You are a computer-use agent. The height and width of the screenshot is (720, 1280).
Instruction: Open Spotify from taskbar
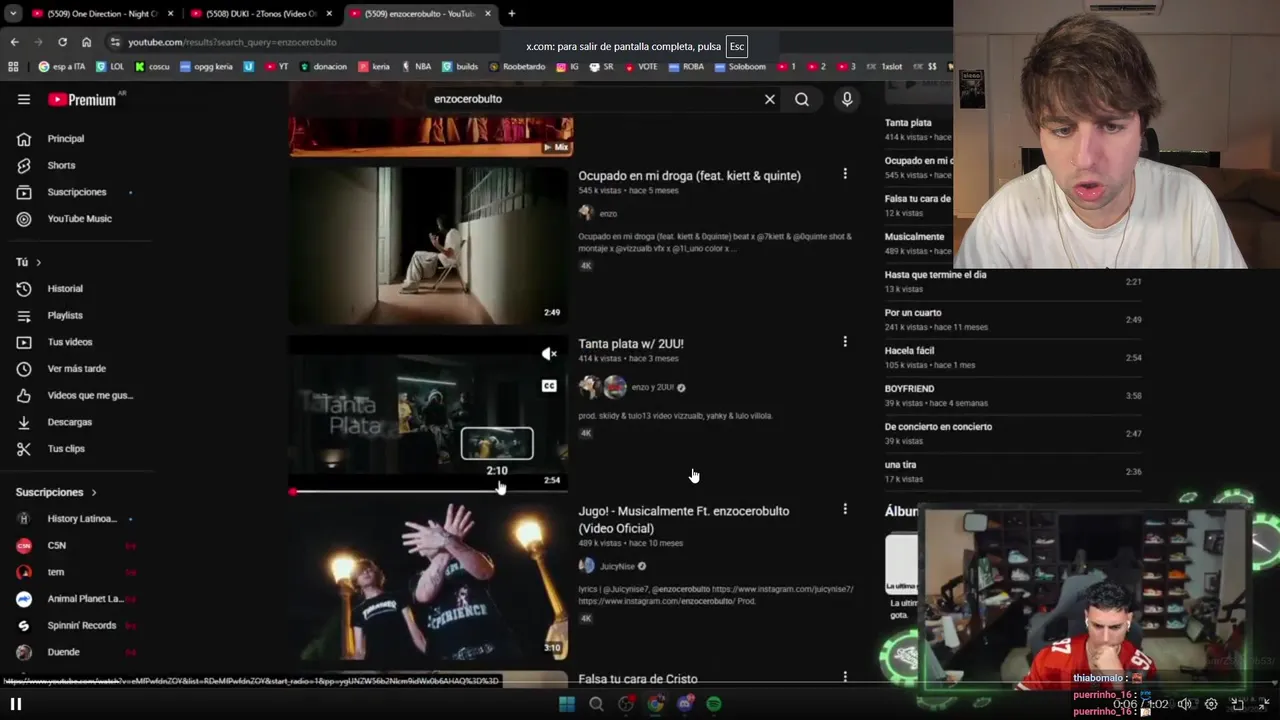714,704
